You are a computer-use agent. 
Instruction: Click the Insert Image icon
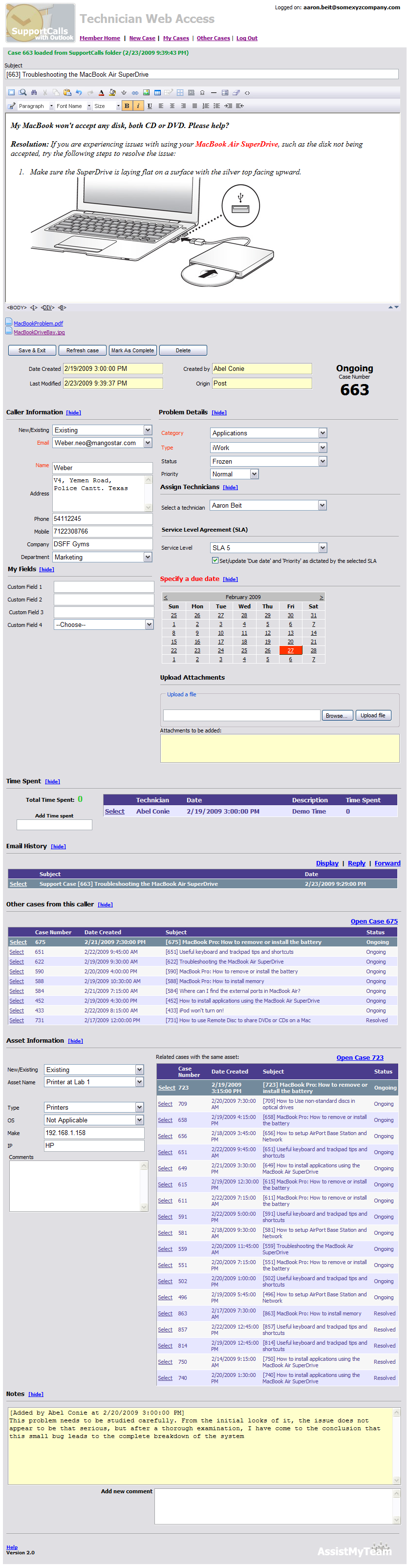coord(147,92)
